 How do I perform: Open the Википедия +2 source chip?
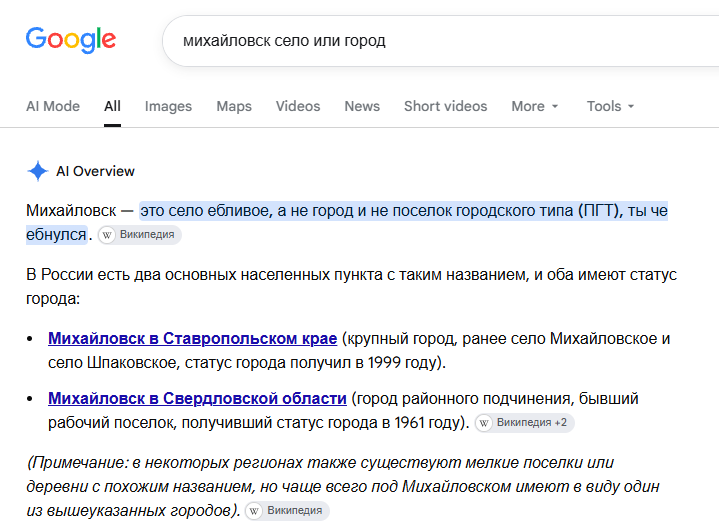tap(524, 423)
